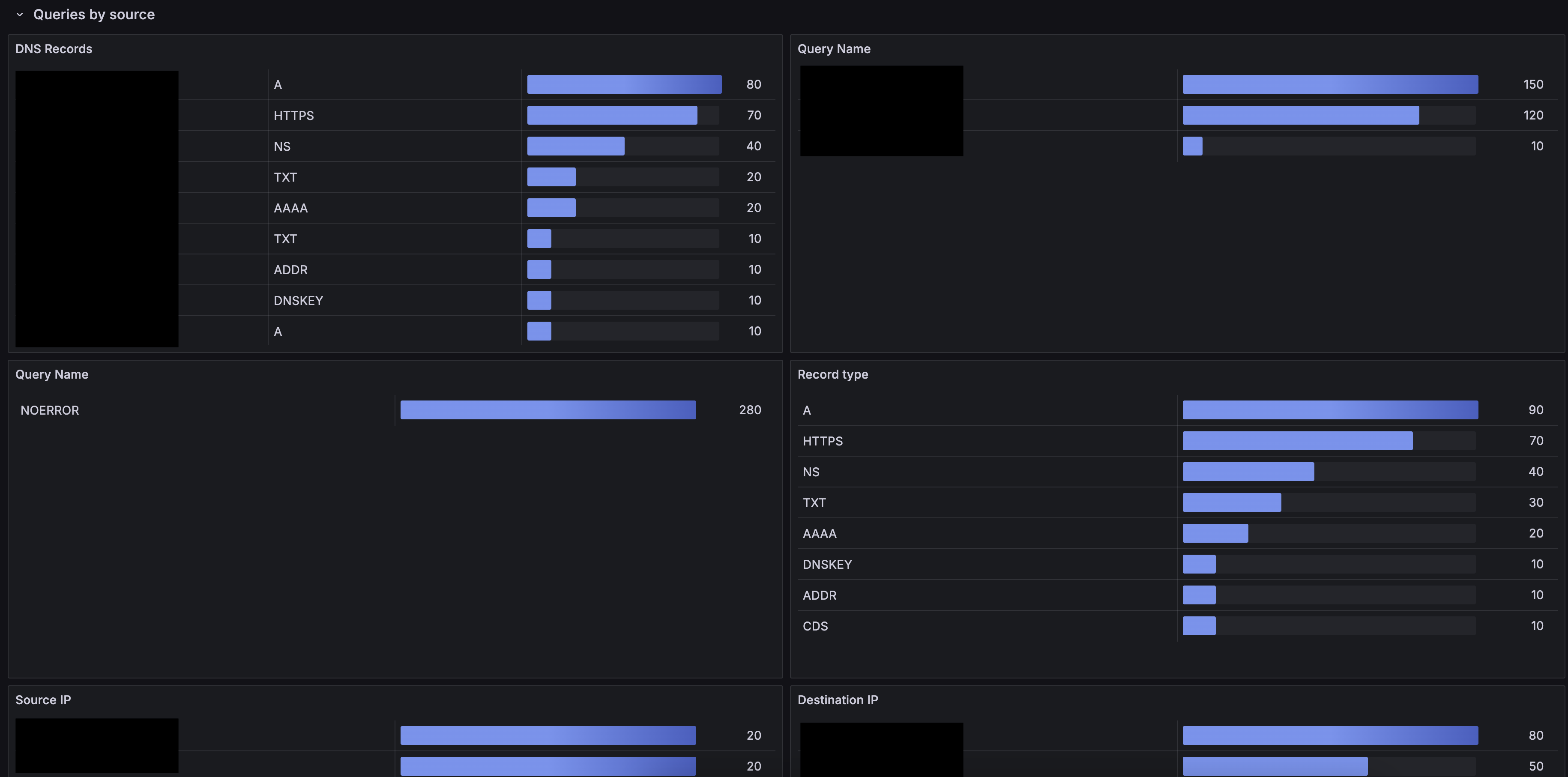Click the NOERROR label cell
Image resolution: width=1568 pixels, height=777 pixels.
[x=50, y=410]
